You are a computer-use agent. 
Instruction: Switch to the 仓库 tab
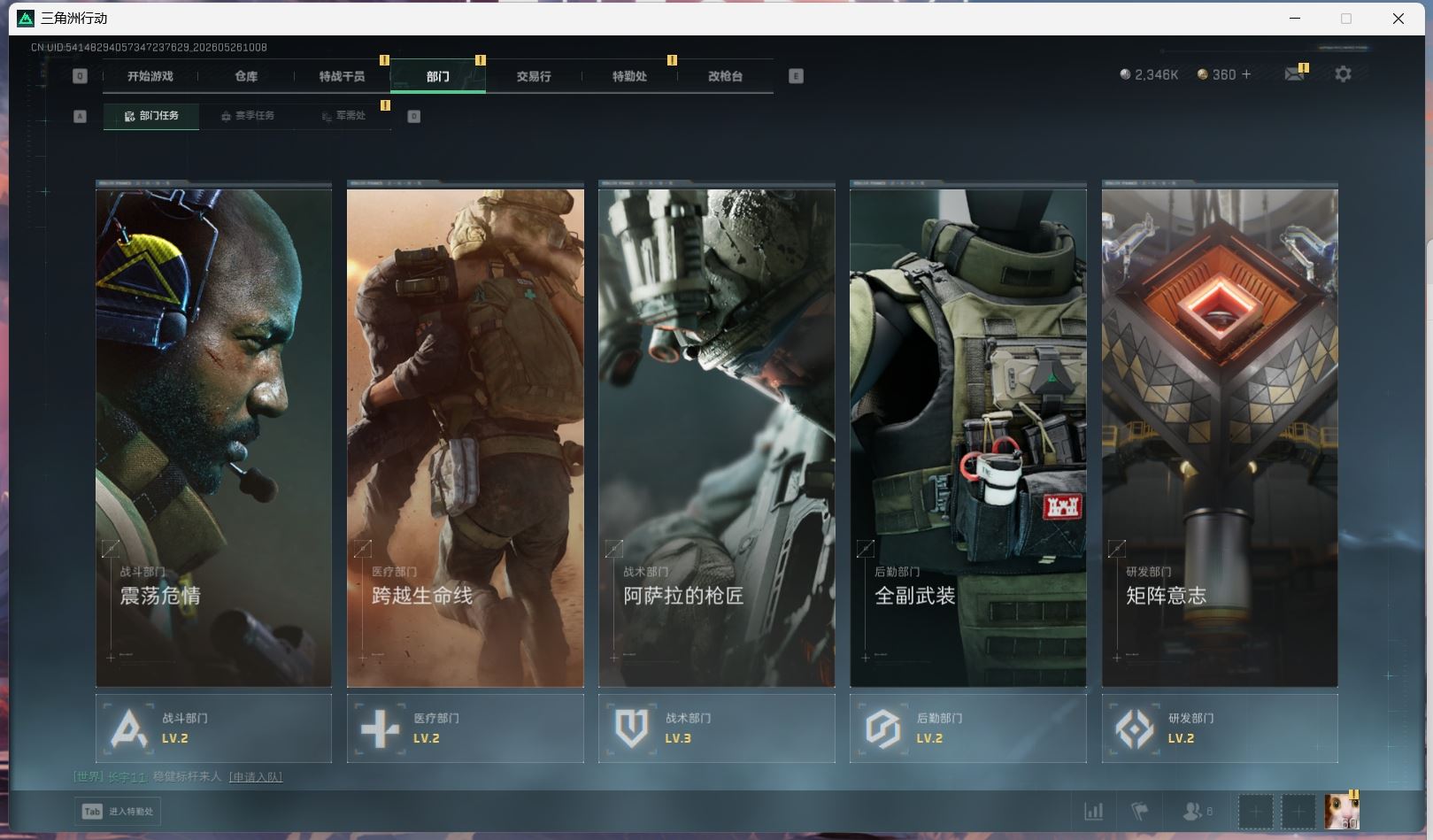pos(246,76)
